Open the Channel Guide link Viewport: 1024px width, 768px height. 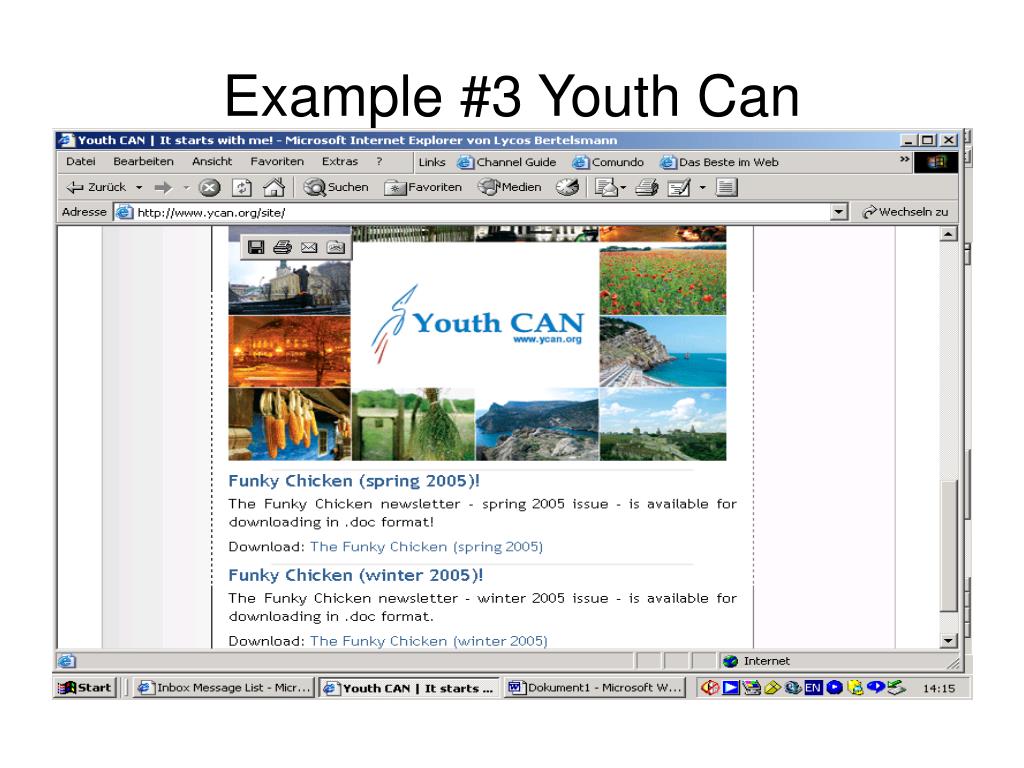click(x=507, y=163)
